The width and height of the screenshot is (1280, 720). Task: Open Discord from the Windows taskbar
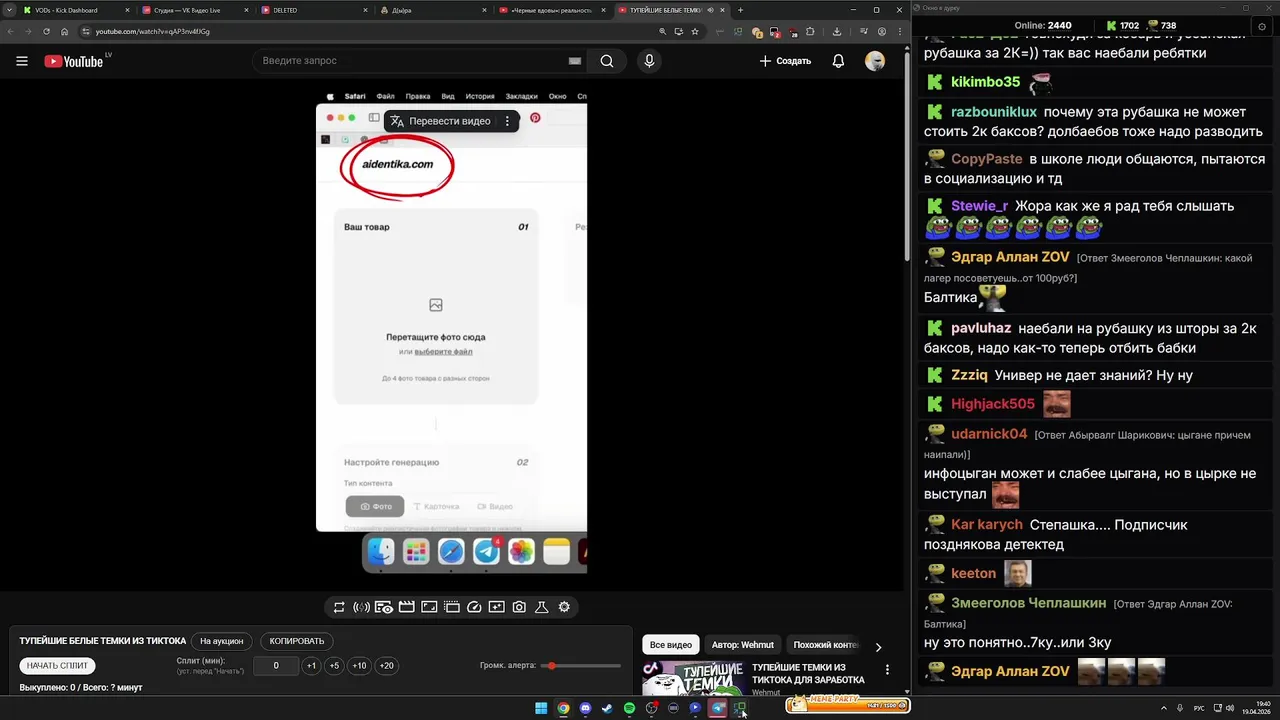pos(585,708)
